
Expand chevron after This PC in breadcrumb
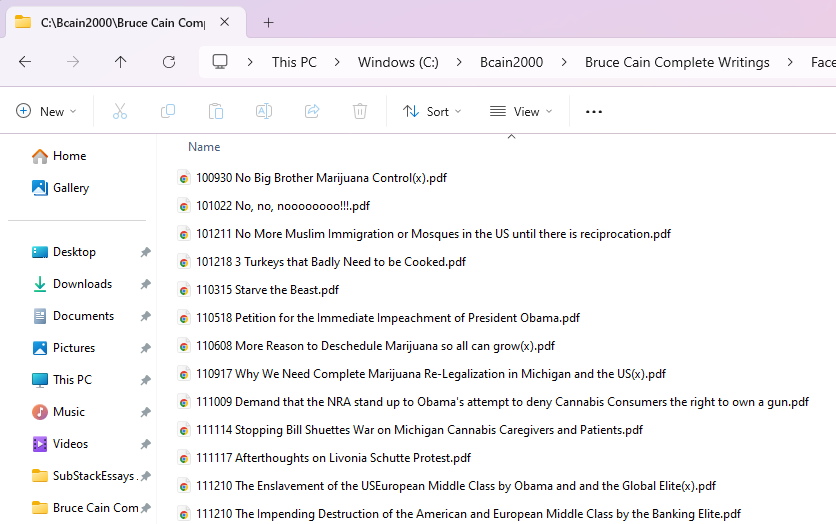337,62
